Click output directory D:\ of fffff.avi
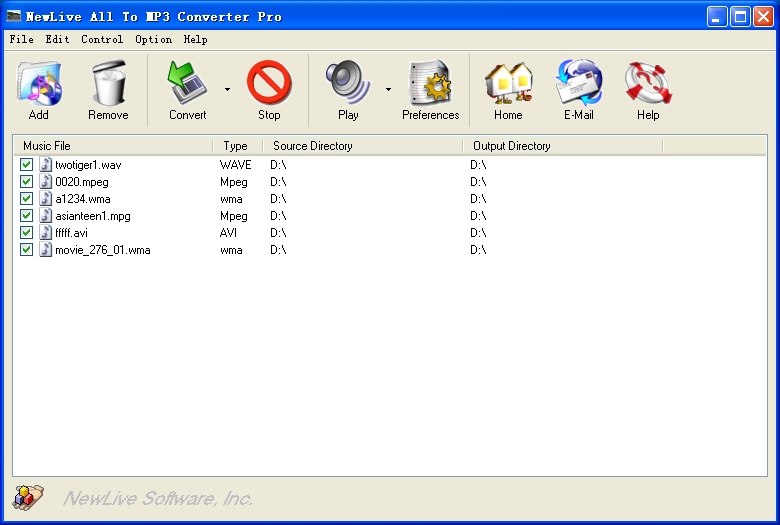This screenshot has width=780, height=525. 478,232
